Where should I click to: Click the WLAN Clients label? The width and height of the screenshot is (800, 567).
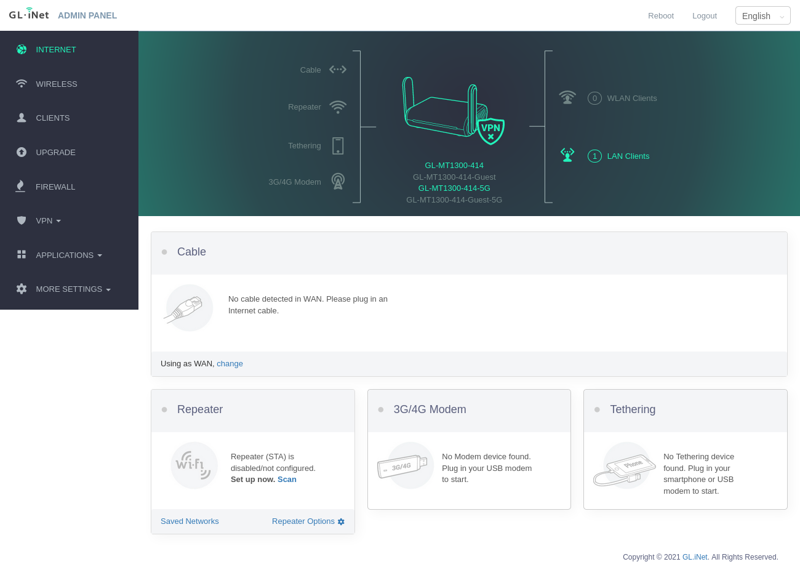coord(632,98)
